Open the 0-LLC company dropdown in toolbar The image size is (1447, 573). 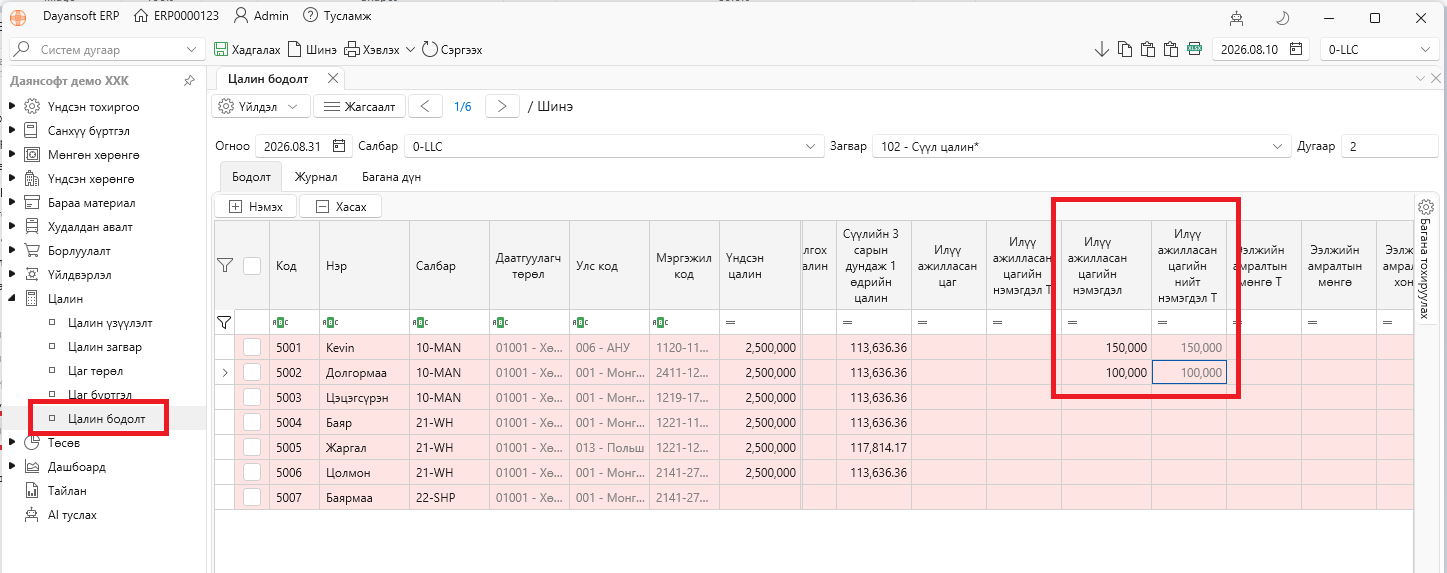coord(1425,49)
